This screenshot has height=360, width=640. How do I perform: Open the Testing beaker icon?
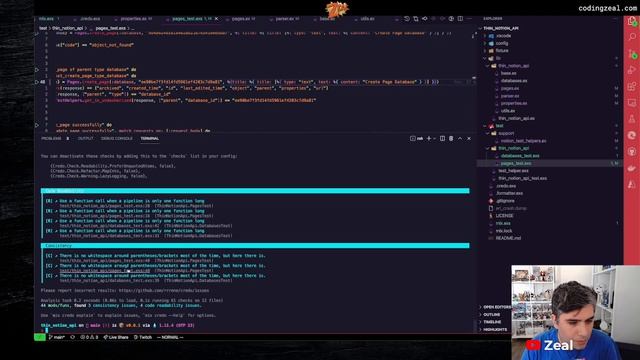point(632,119)
